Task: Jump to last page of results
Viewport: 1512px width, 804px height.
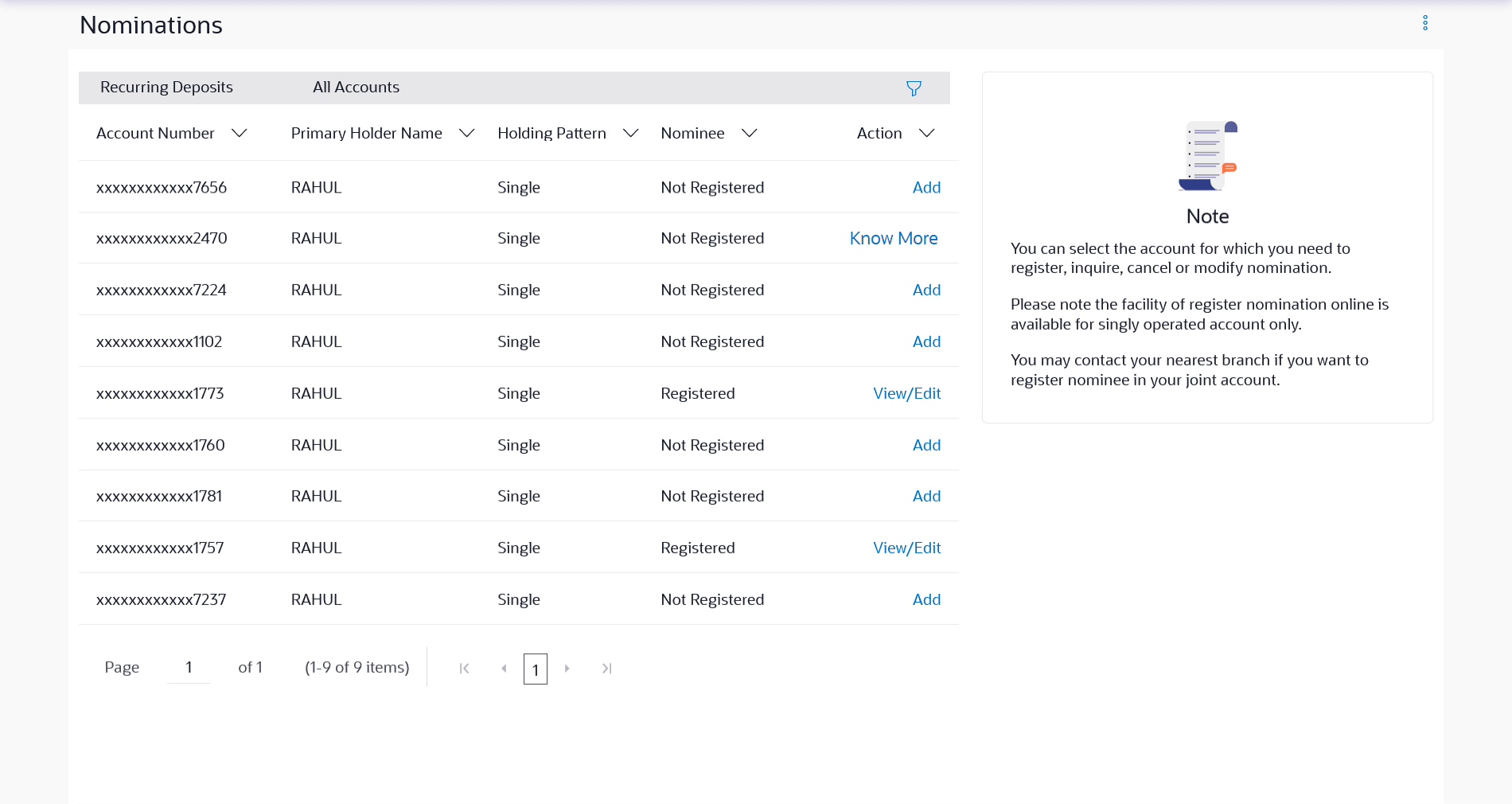Action: pyautogui.click(x=606, y=669)
